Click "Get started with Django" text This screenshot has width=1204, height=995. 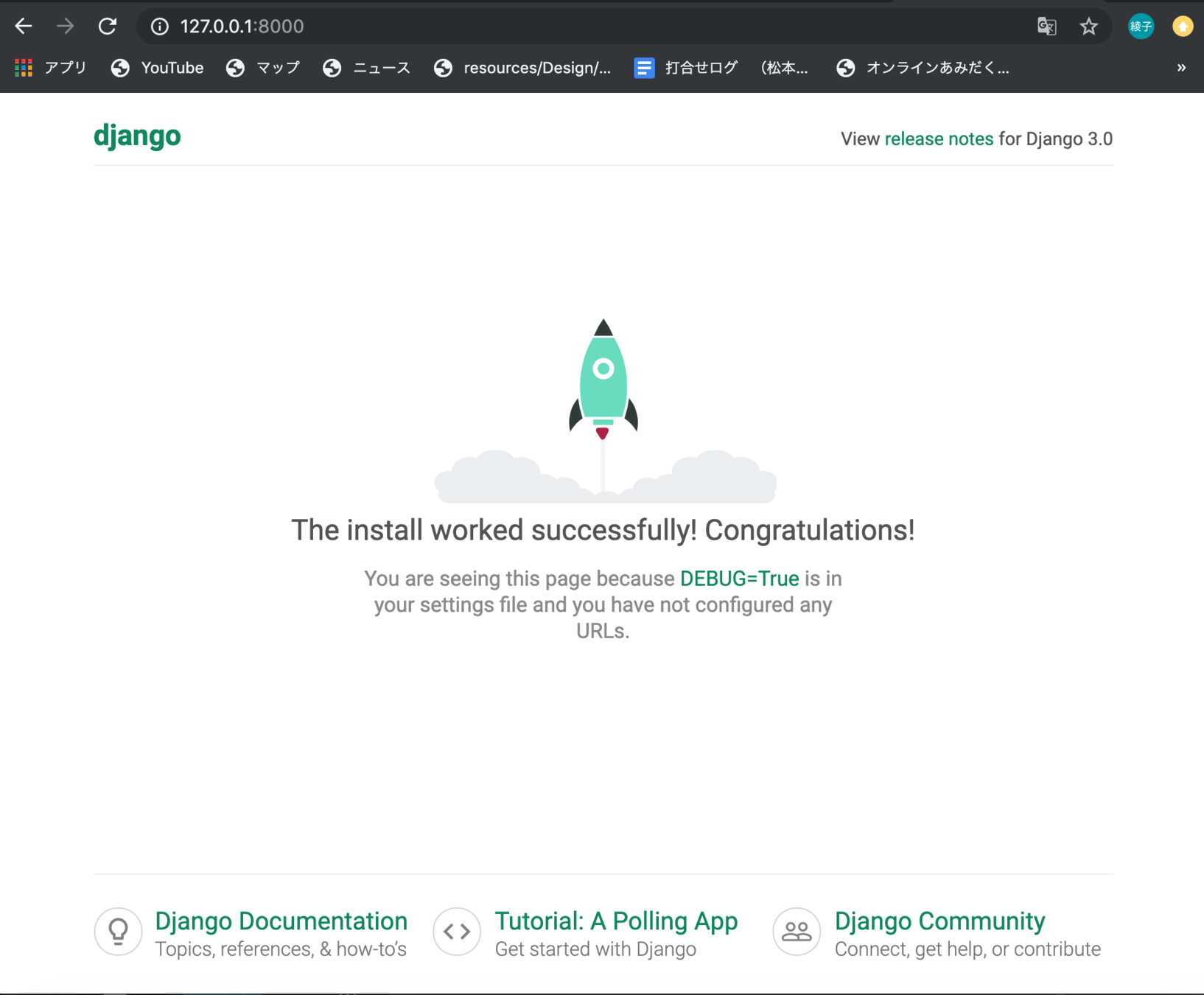point(595,949)
